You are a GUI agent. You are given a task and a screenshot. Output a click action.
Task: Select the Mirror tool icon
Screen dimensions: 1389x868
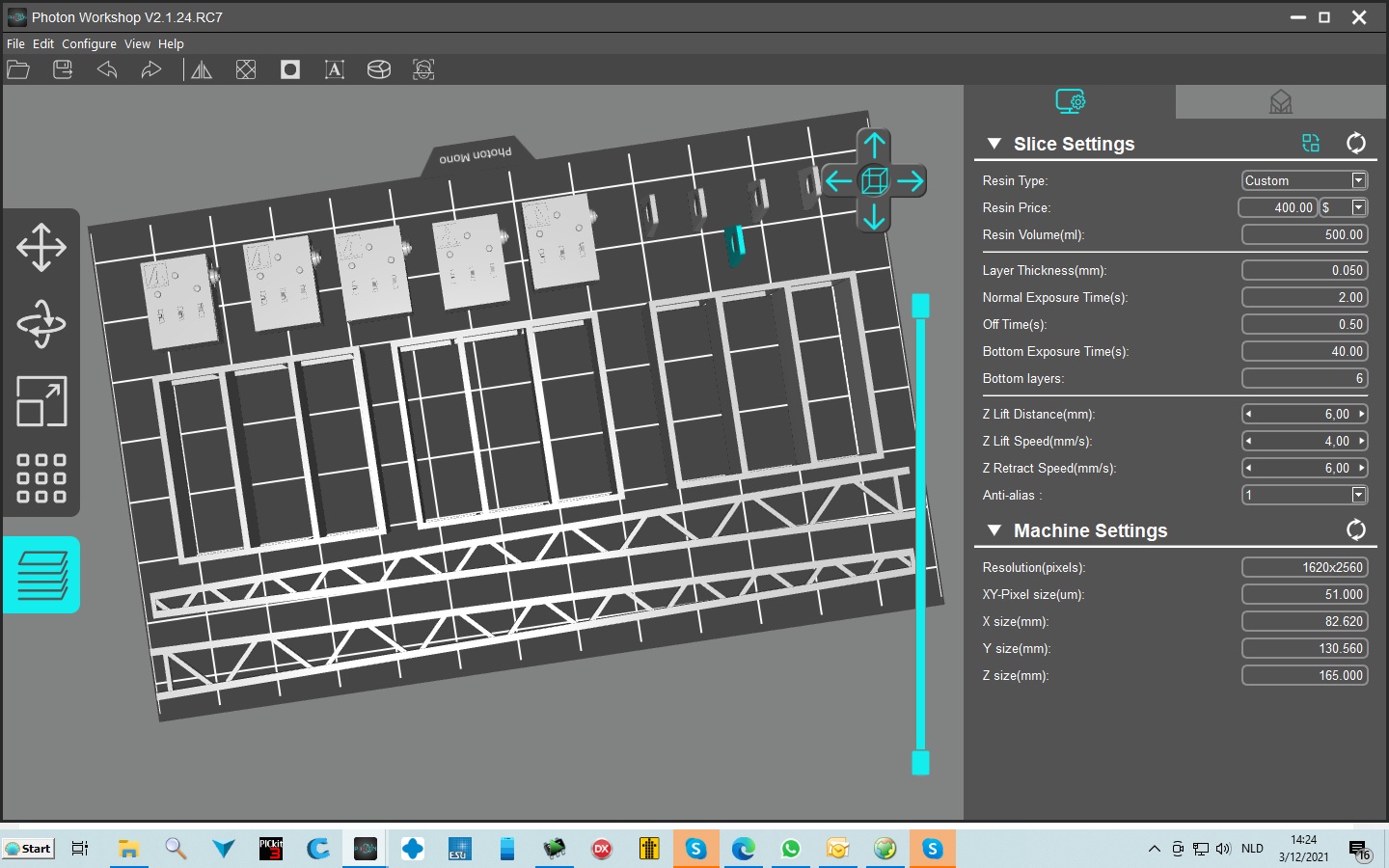tap(202, 69)
